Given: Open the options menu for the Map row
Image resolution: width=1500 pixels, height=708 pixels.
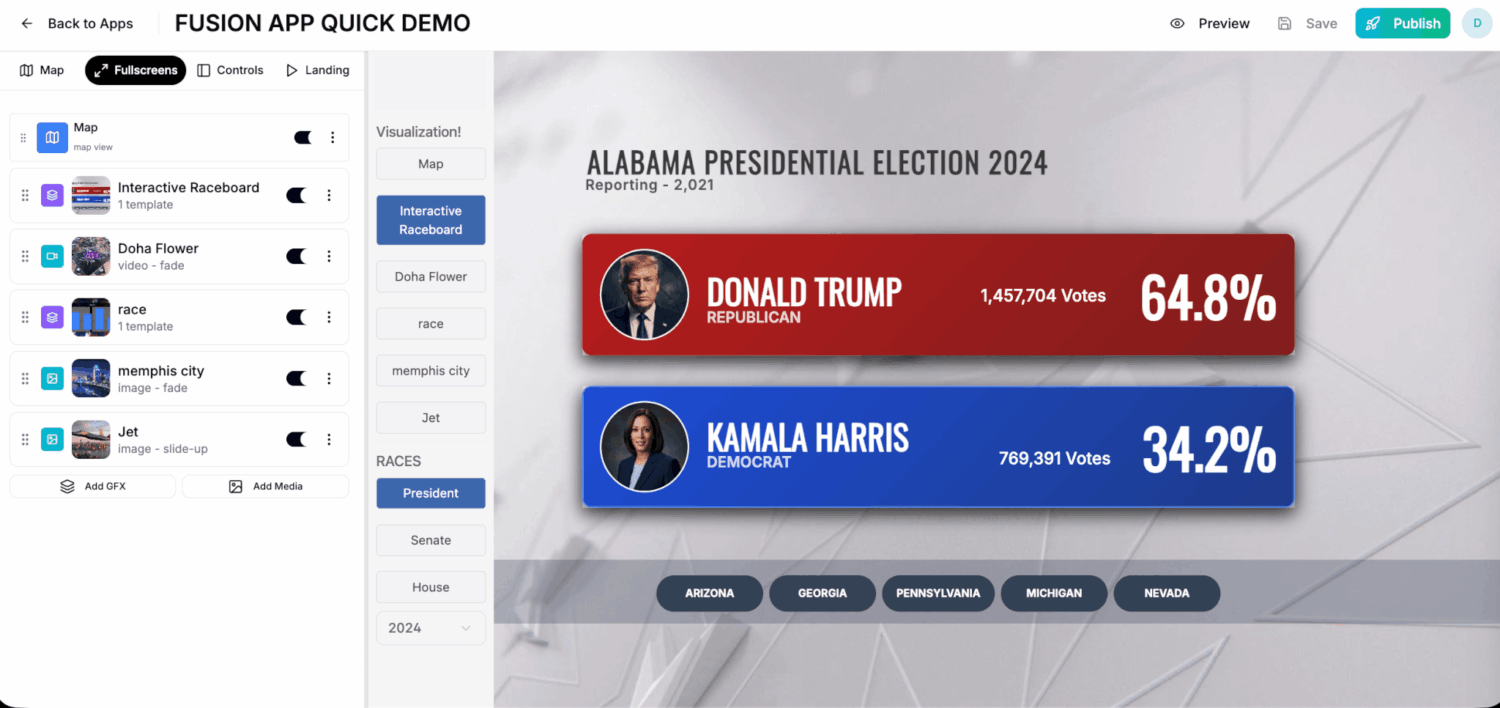Looking at the screenshot, I should (332, 138).
